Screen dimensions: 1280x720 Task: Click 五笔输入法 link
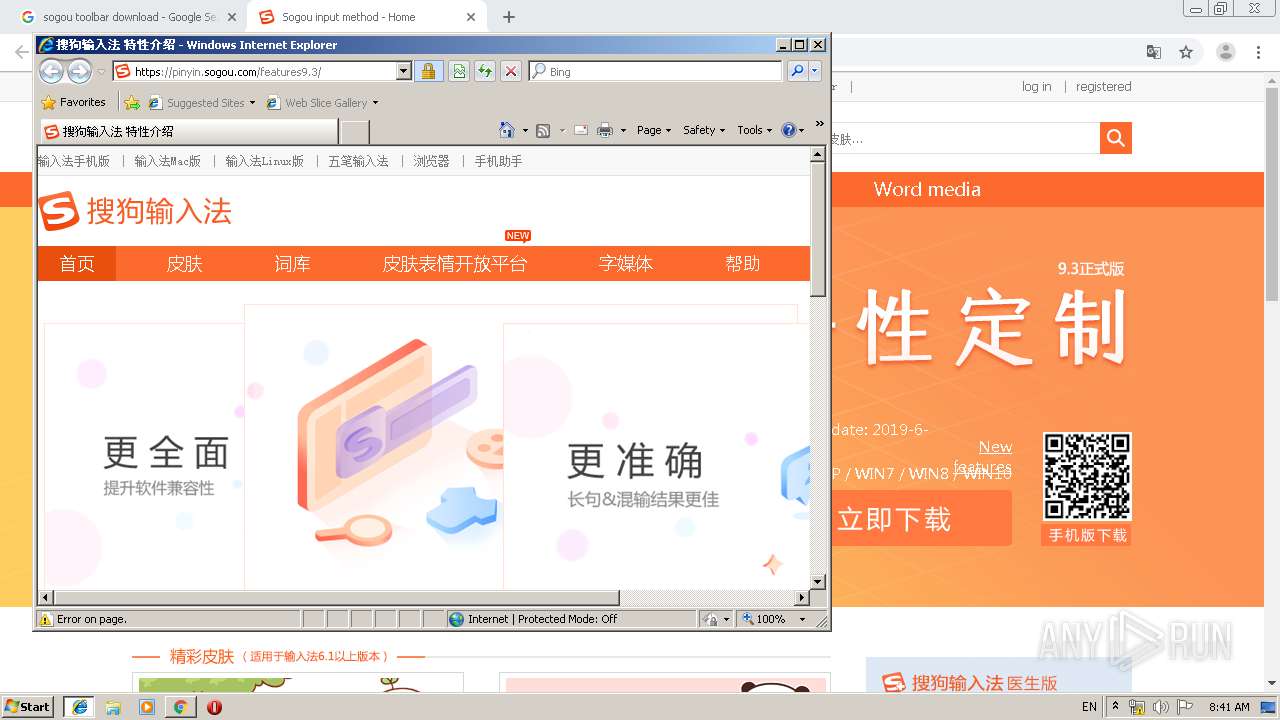coord(358,160)
